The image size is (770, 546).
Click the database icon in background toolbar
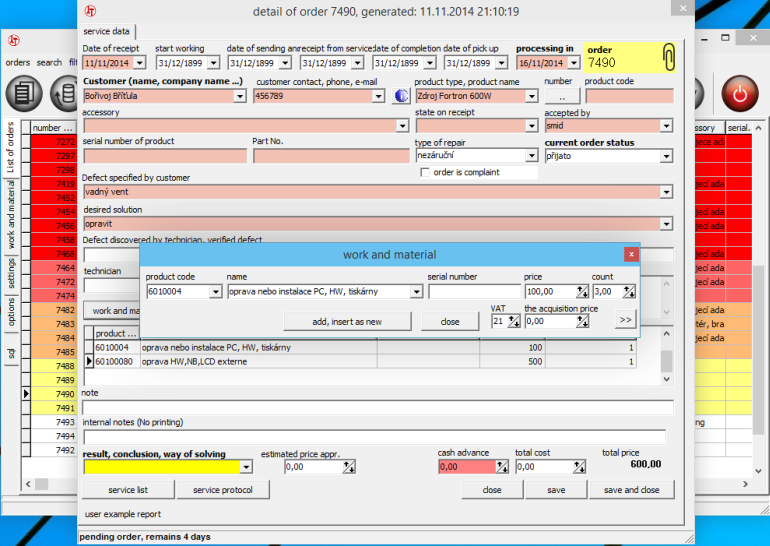(x=65, y=93)
